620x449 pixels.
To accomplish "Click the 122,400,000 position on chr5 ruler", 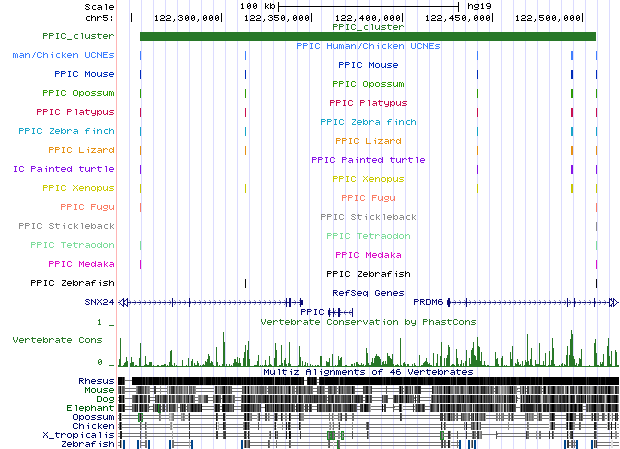I will [368, 17].
